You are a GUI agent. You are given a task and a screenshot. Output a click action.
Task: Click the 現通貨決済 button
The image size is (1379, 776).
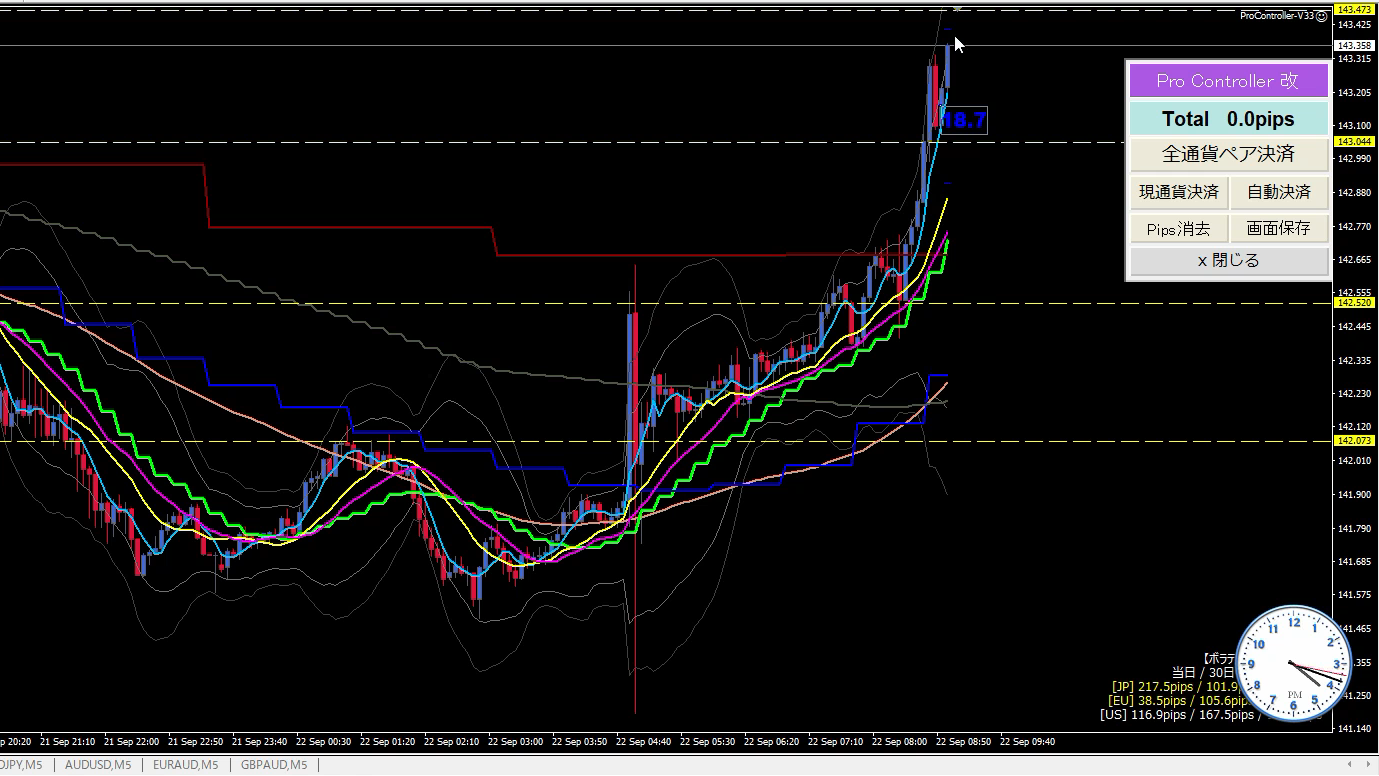[1179, 192]
